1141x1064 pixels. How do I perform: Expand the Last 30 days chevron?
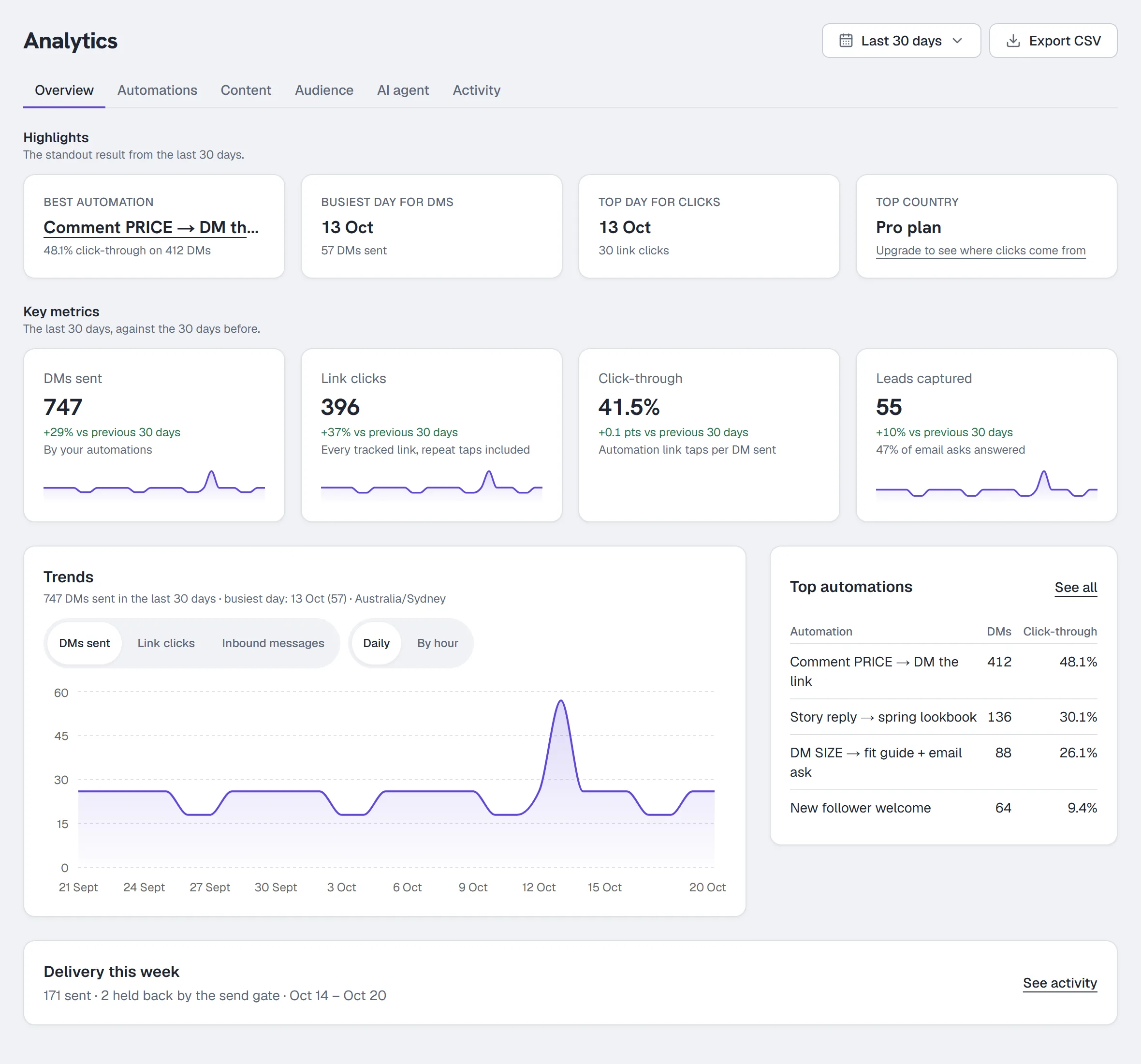(x=957, y=41)
